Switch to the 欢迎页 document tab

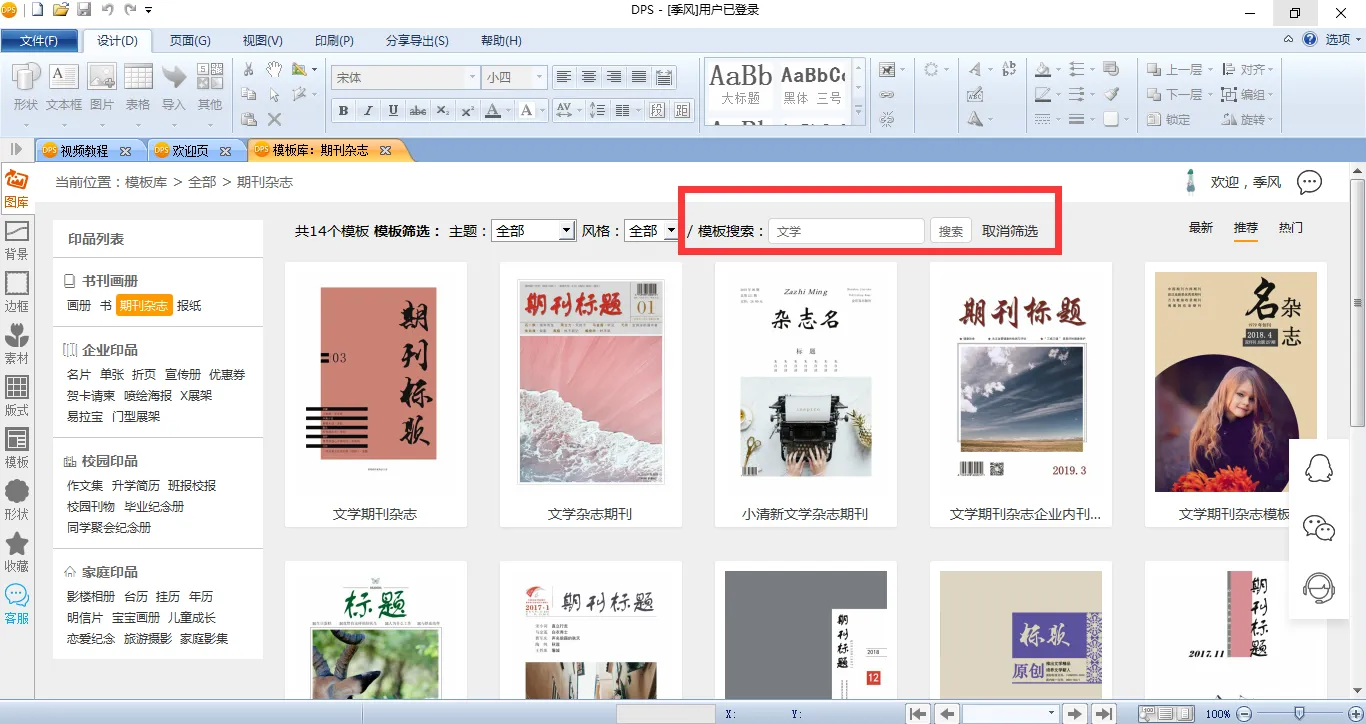[191, 151]
